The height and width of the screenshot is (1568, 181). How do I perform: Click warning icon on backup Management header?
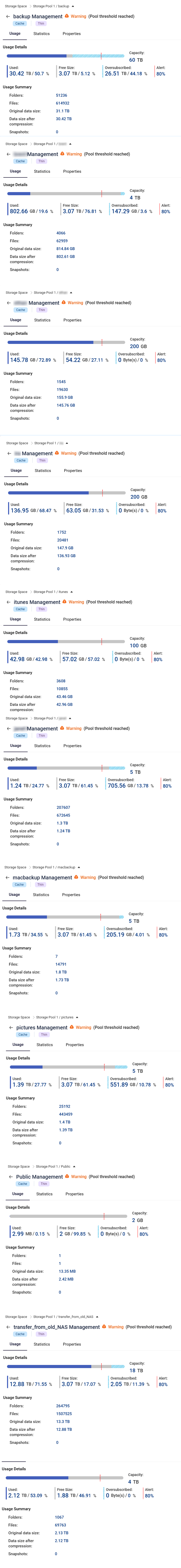(x=67, y=16)
